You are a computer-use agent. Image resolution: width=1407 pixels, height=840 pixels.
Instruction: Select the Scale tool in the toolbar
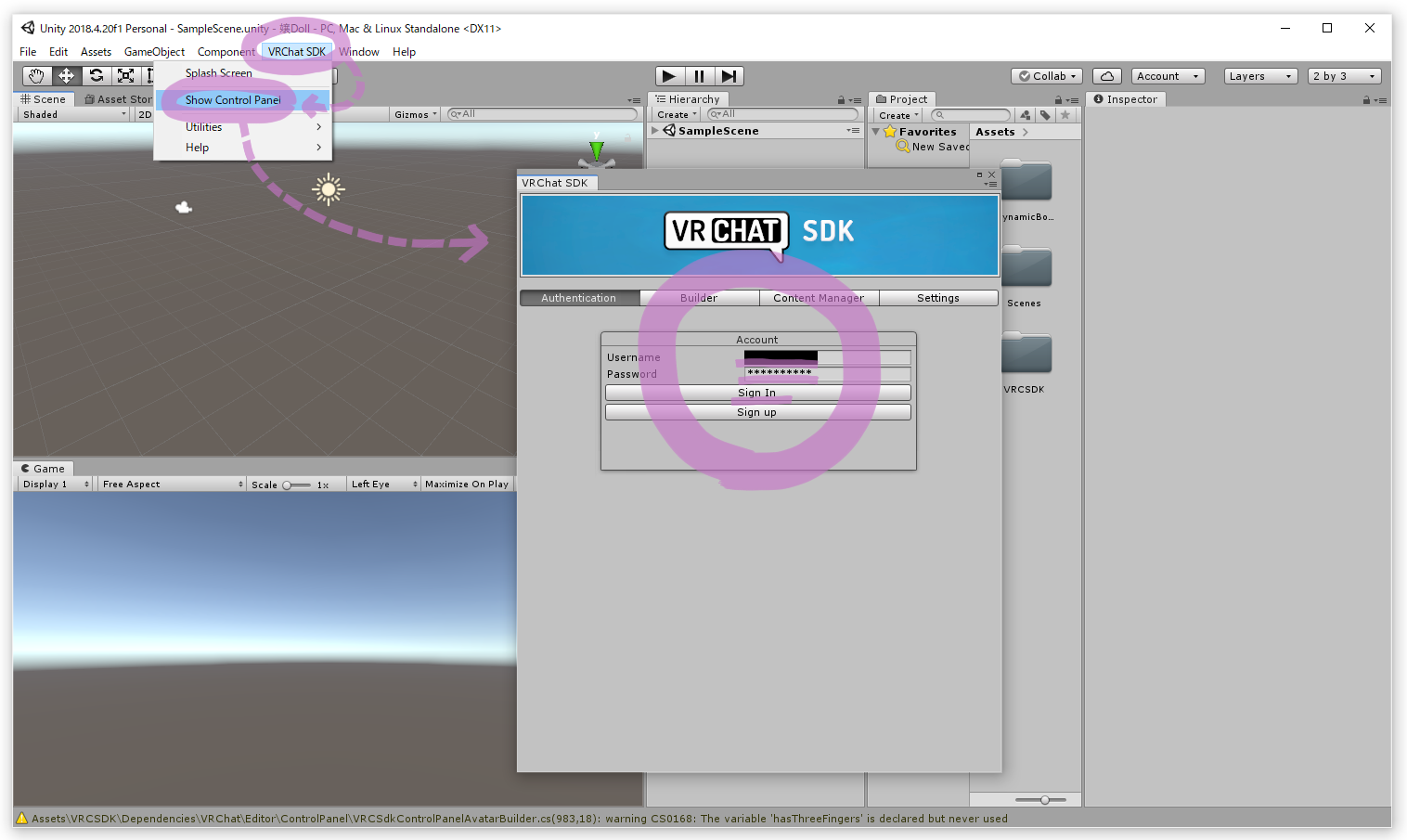point(126,76)
